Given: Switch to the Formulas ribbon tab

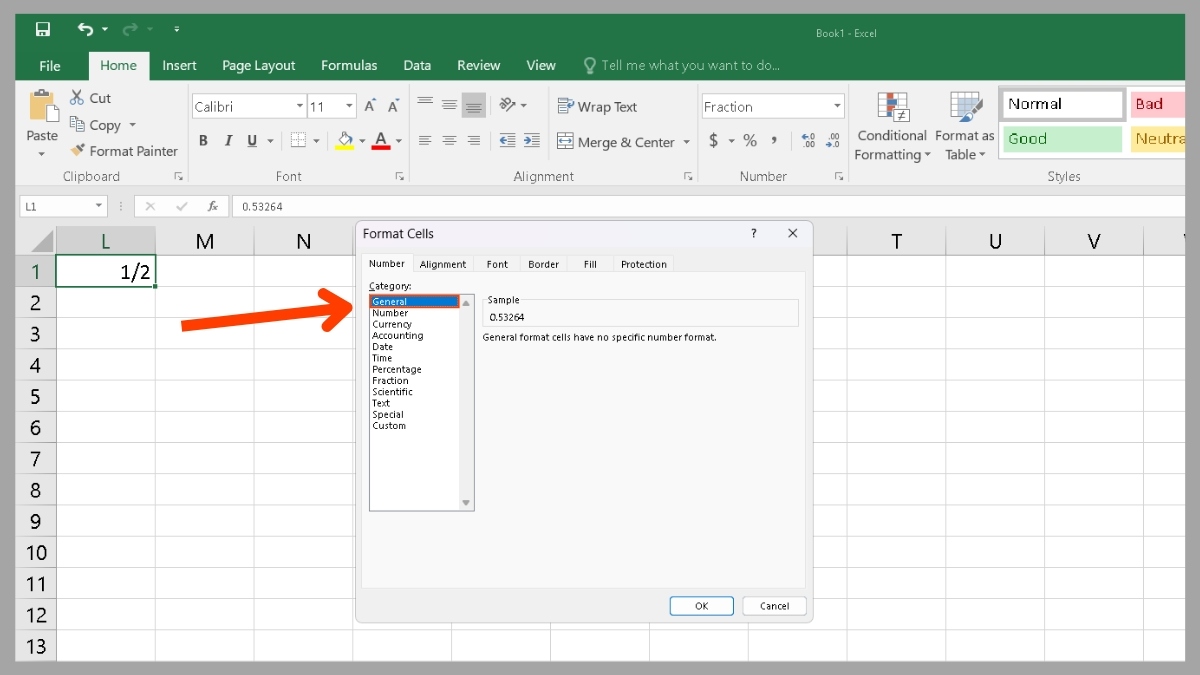Looking at the screenshot, I should click(x=349, y=65).
